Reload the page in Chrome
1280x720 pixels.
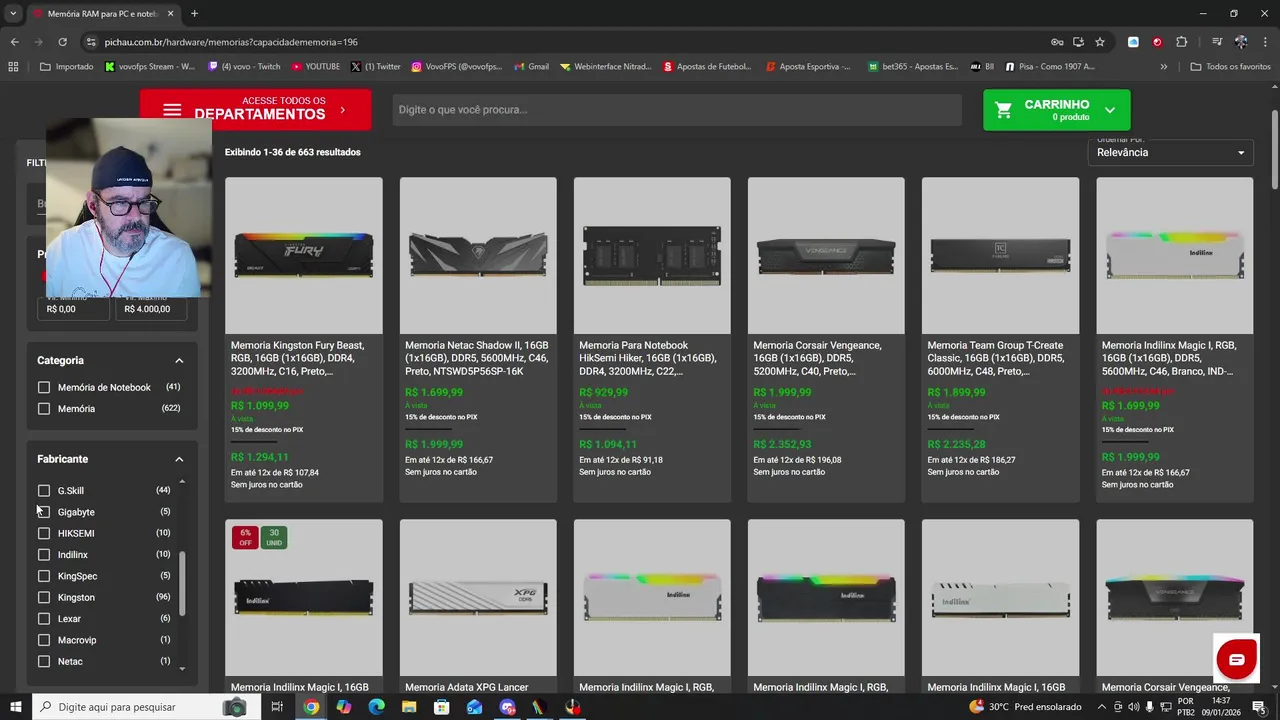[x=62, y=42]
